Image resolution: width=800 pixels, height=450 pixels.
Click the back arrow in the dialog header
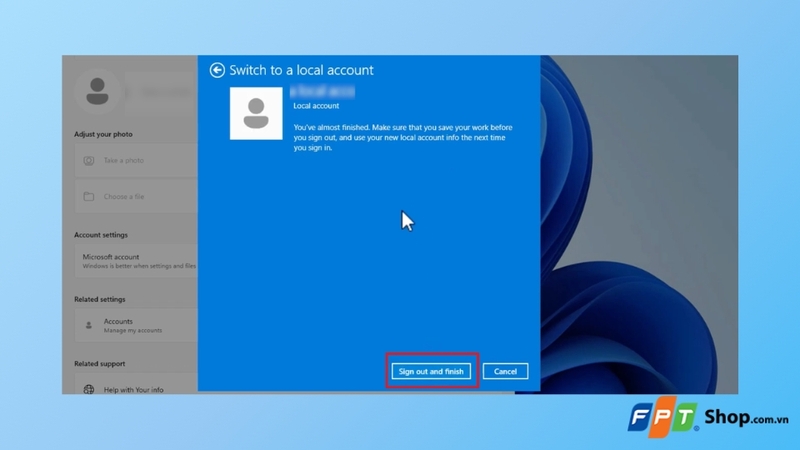click(x=217, y=70)
